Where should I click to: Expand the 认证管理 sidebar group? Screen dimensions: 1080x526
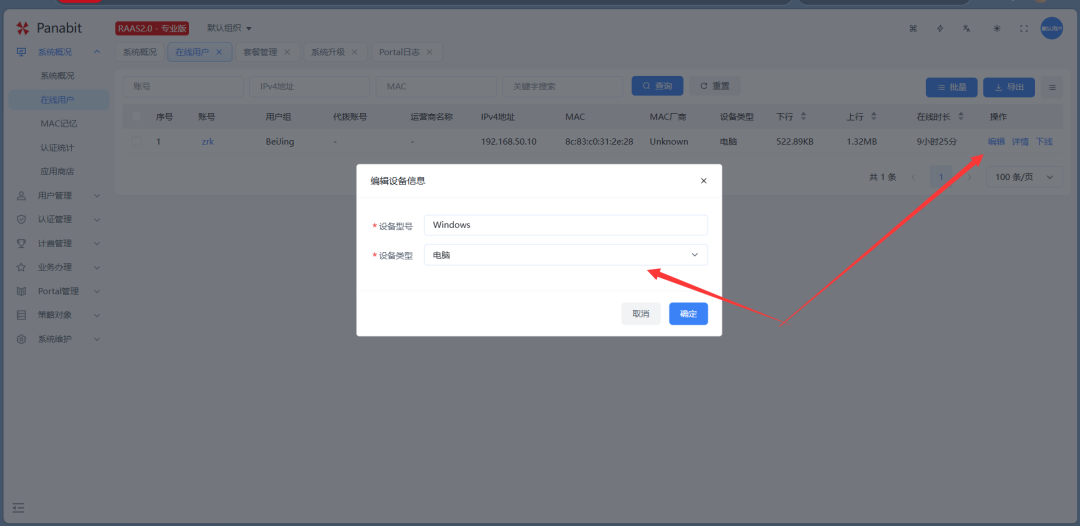(x=59, y=220)
